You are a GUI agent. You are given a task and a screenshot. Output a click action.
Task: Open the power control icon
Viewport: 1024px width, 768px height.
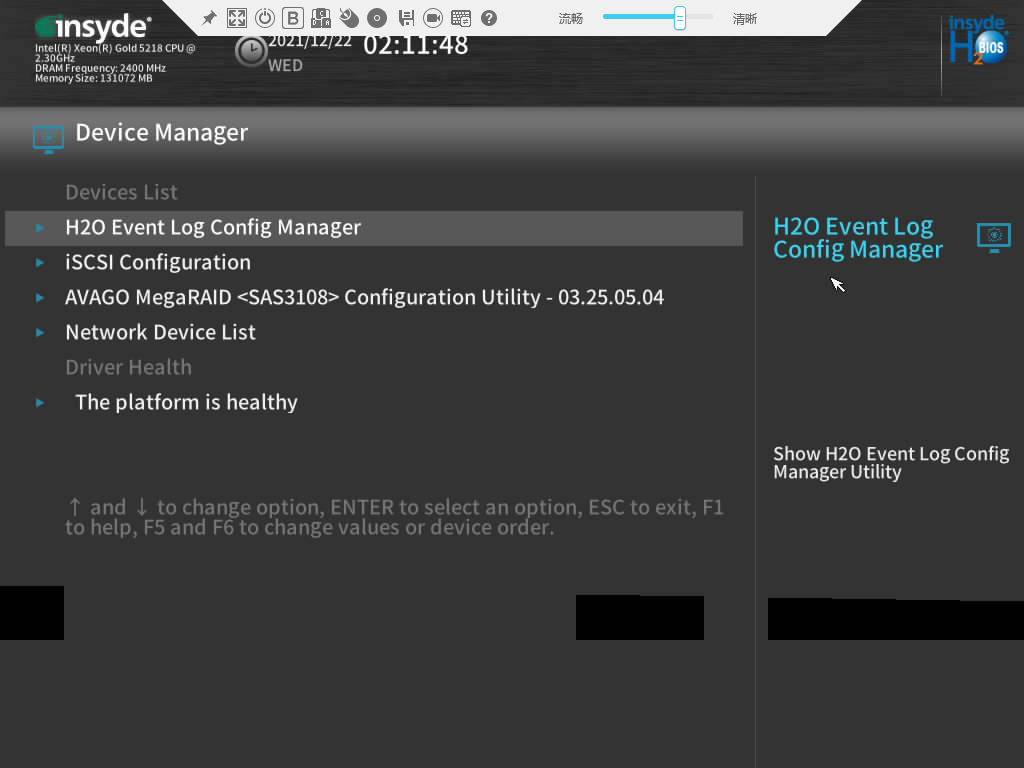coord(265,18)
